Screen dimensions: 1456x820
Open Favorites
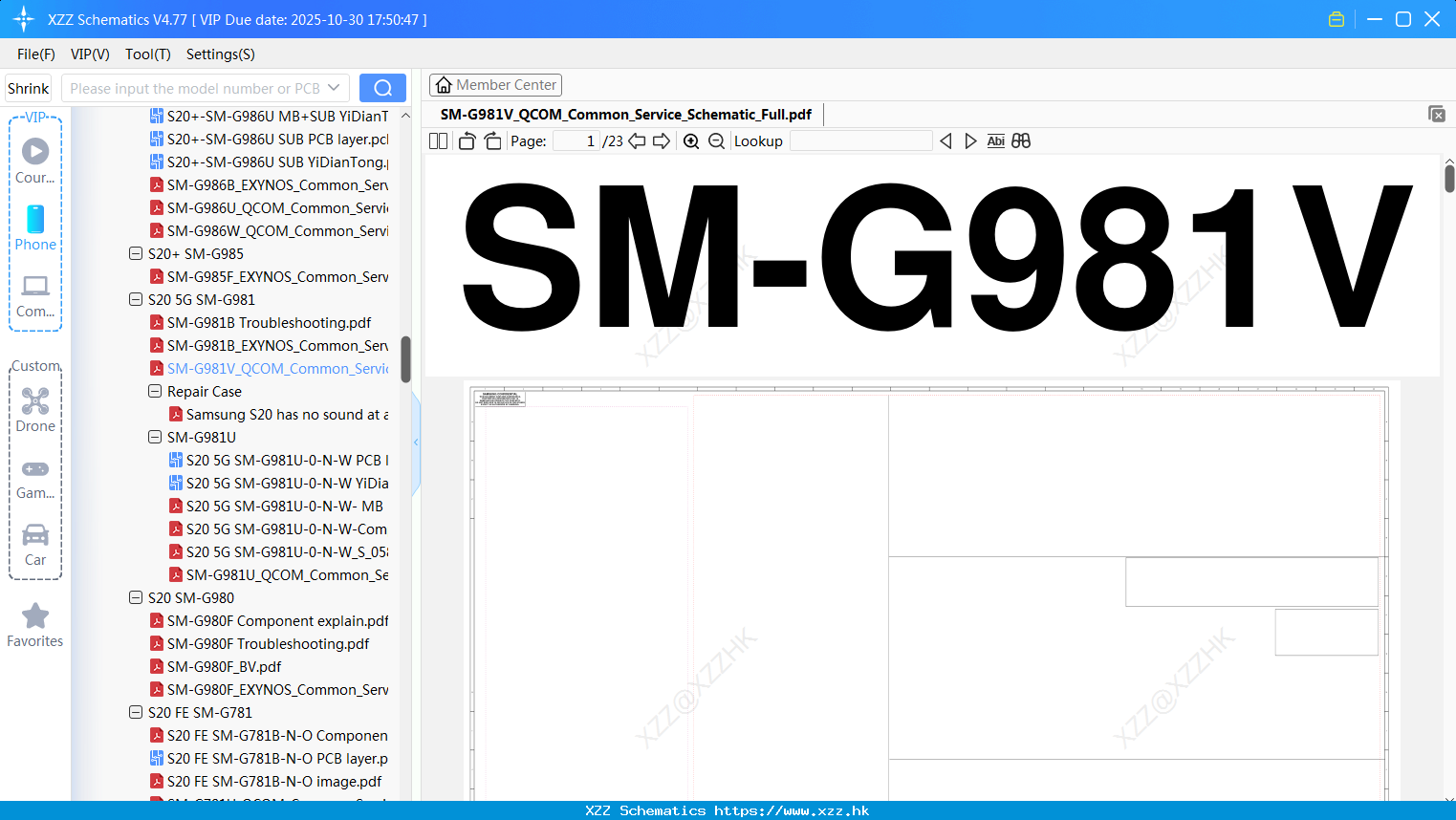[35, 625]
